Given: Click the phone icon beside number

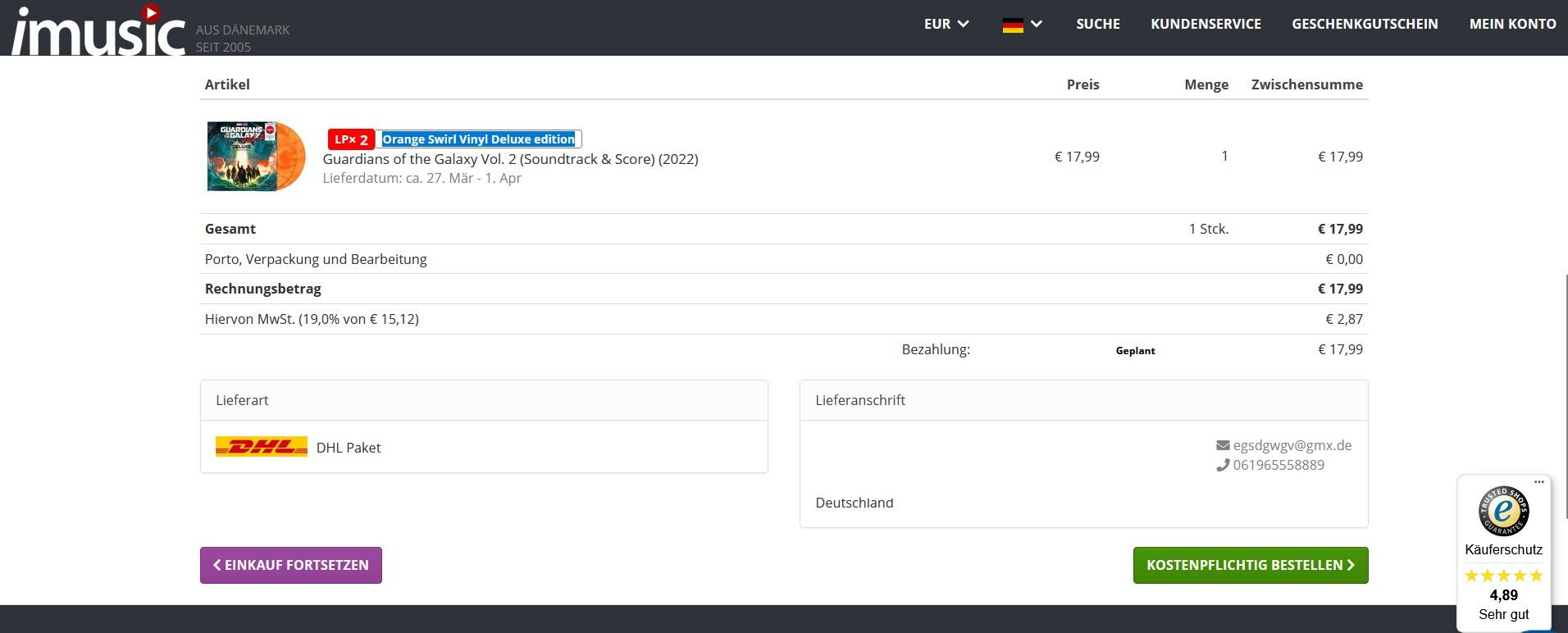Looking at the screenshot, I should (x=1223, y=465).
